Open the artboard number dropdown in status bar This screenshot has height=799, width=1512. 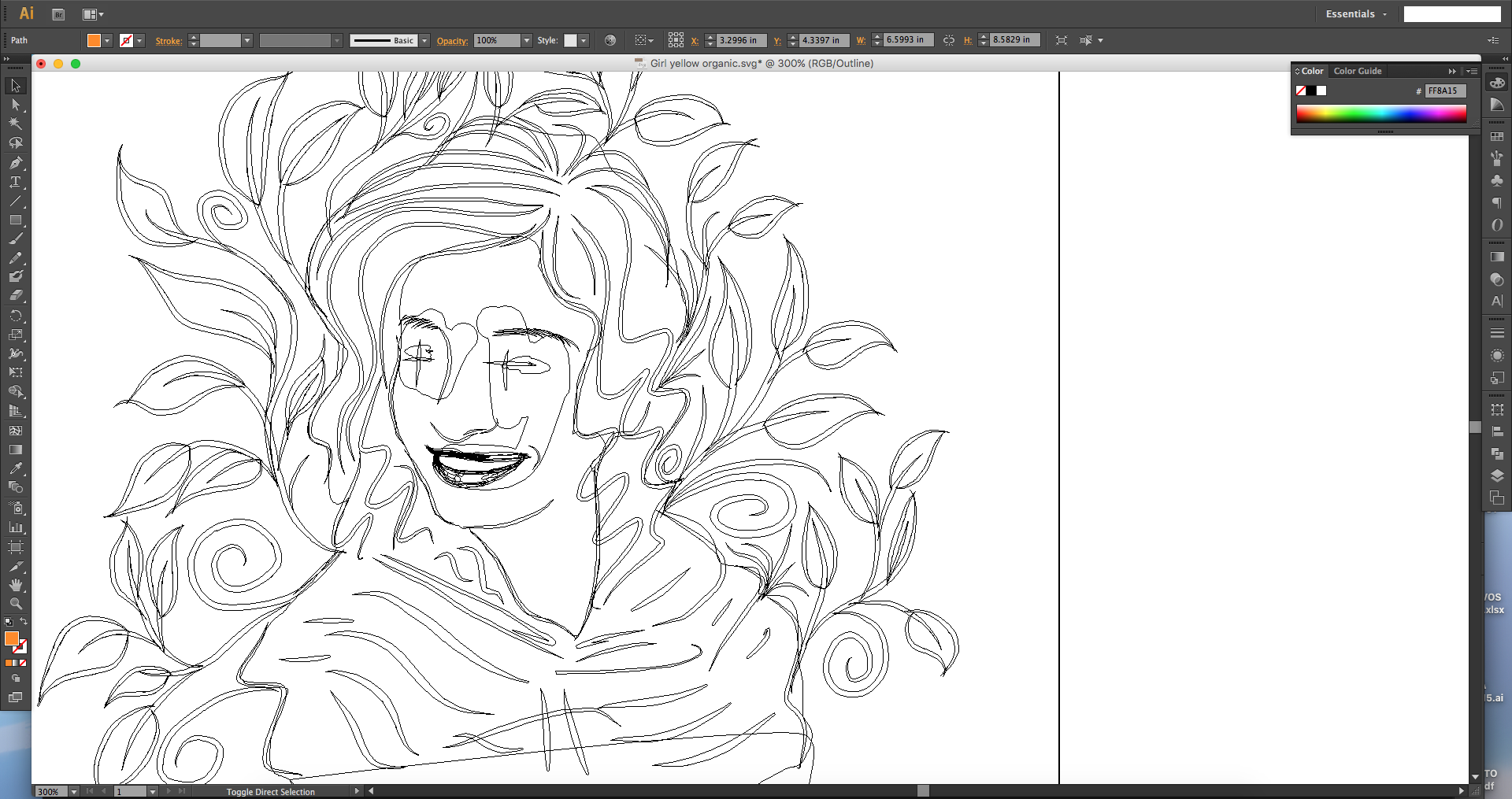pyautogui.click(x=153, y=791)
